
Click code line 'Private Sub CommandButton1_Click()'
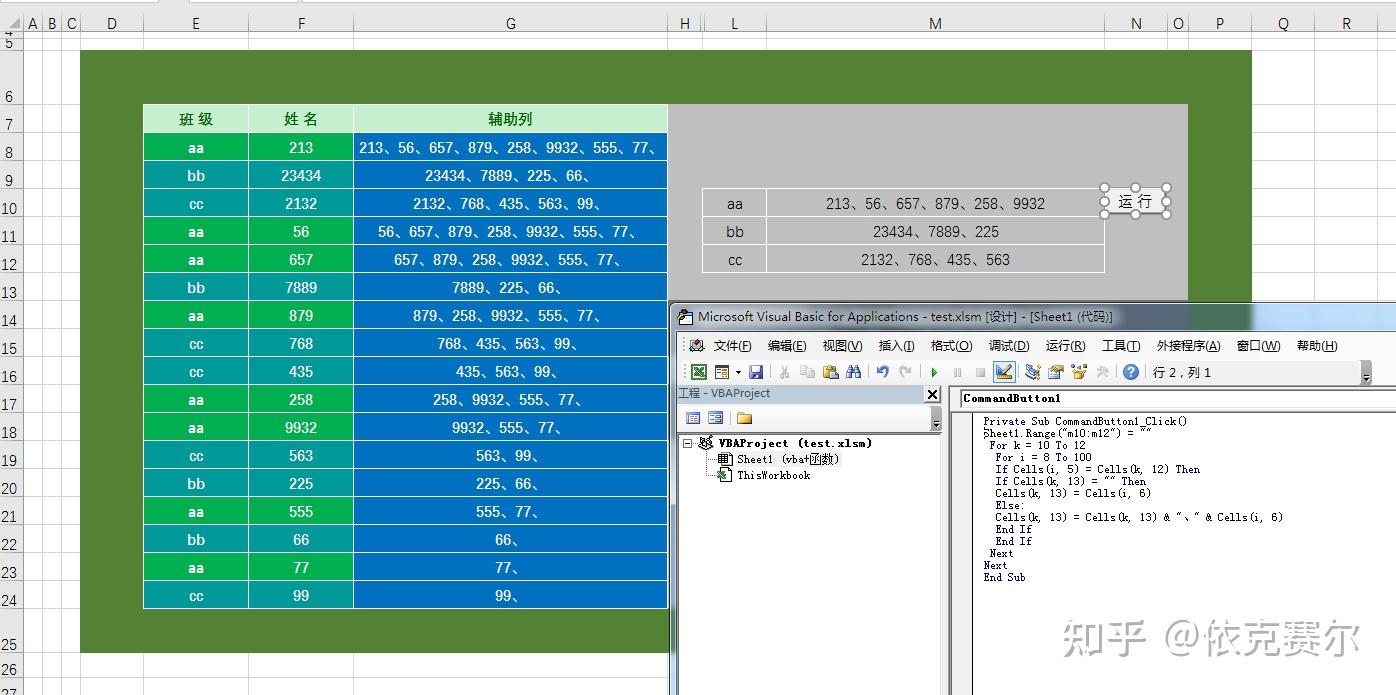(x=1085, y=421)
